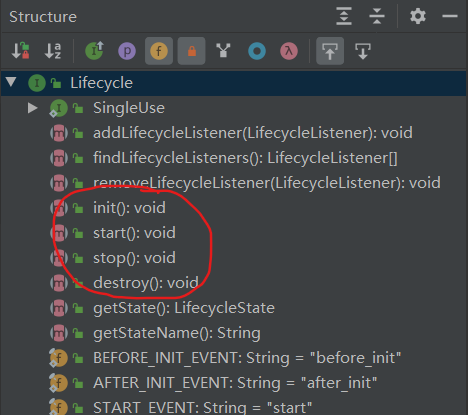Click public lock icon beside findLifecycleListeners

[x=78, y=158]
